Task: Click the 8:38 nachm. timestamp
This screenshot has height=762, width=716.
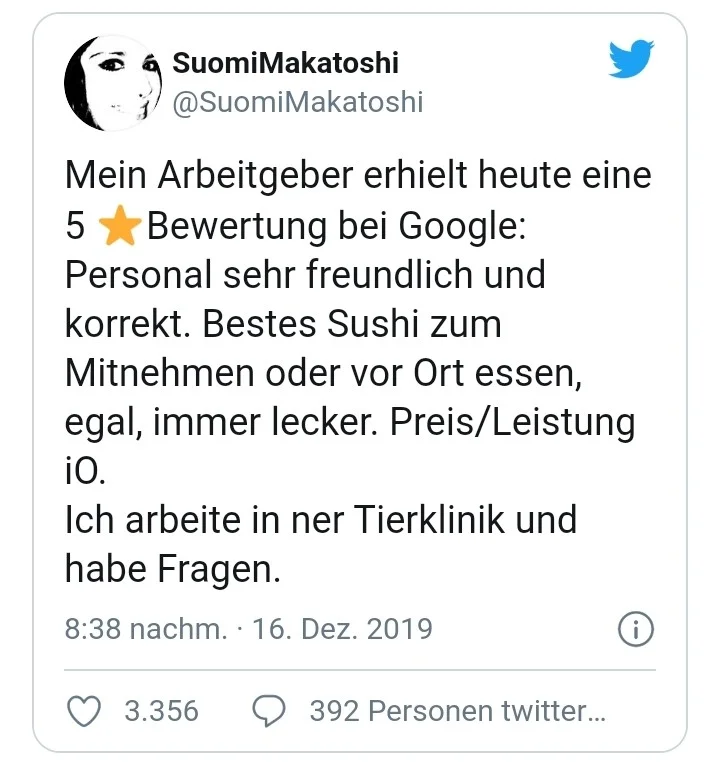Action: (146, 629)
